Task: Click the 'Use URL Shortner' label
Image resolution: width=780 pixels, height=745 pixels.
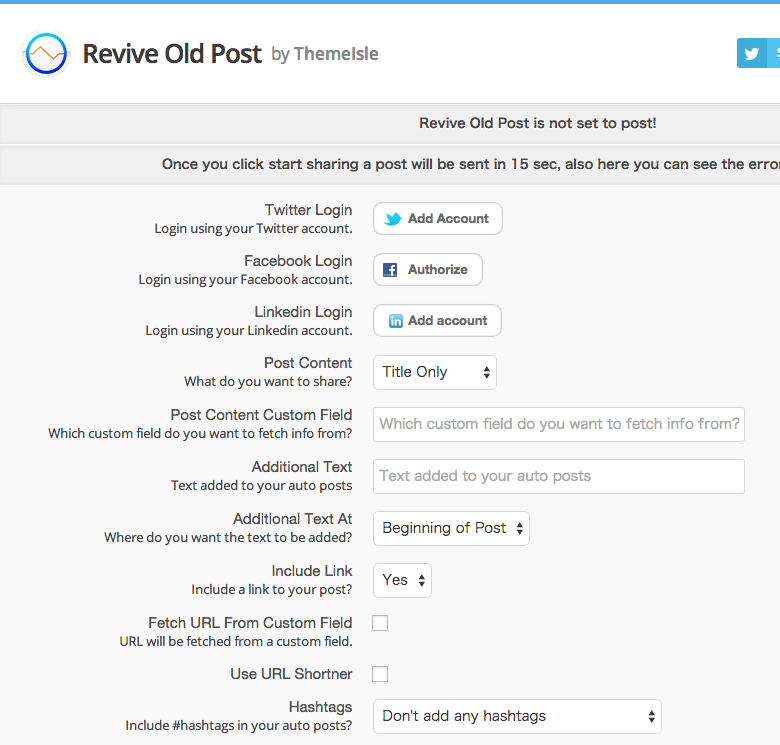Action: tap(291, 674)
